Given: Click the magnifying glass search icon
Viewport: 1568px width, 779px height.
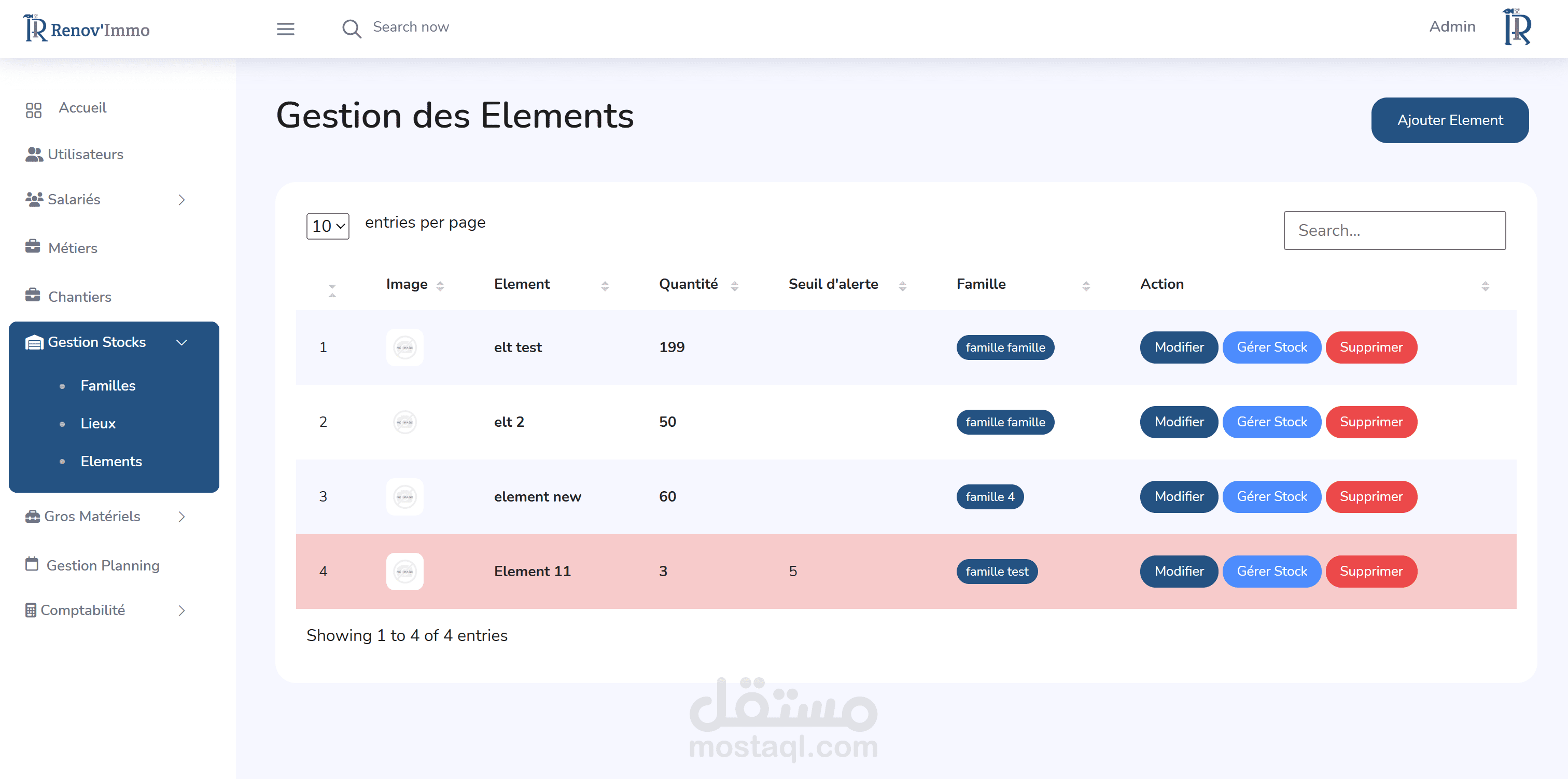Looking at the screenshot, I should [x=351, y=29].
